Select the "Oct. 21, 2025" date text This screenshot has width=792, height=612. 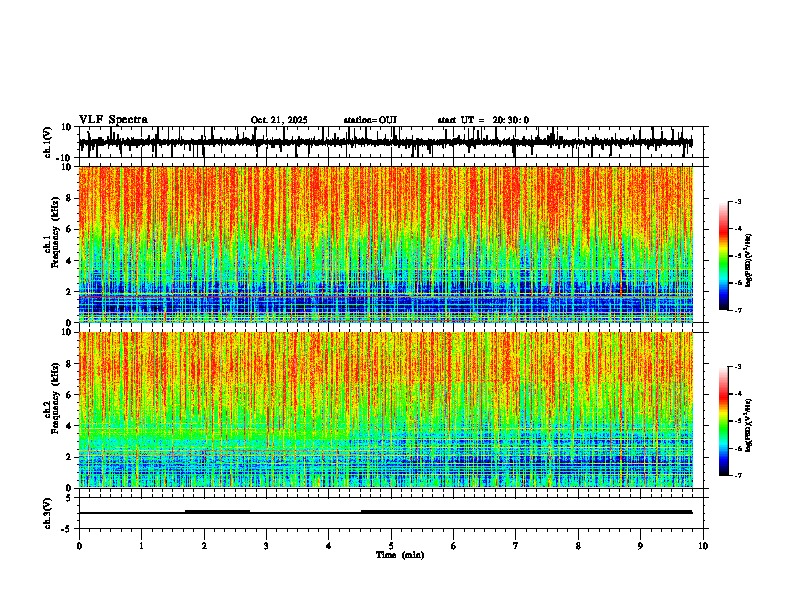(279, 120)
